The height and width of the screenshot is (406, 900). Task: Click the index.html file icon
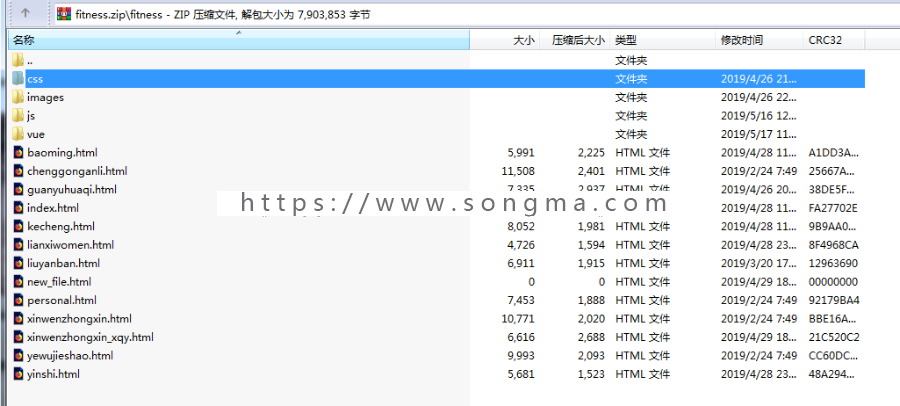pos(18,207)
